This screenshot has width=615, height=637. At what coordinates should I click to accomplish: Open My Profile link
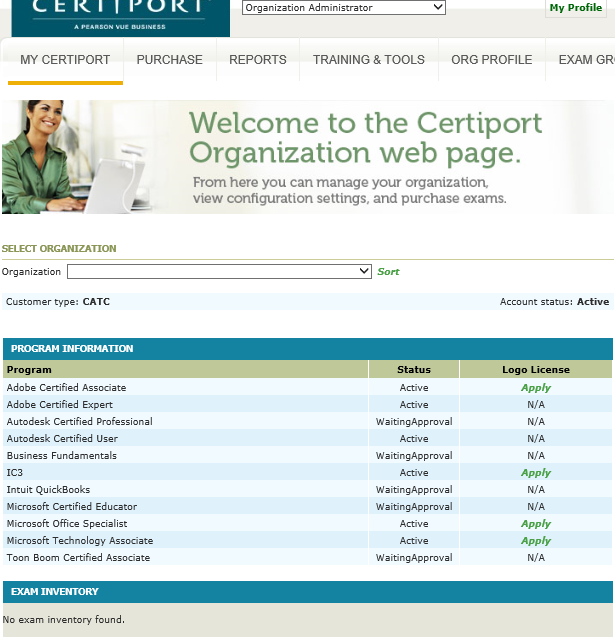(576, 8)
